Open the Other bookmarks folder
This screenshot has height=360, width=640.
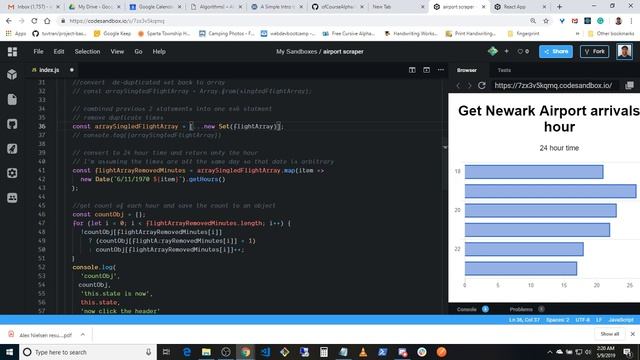611,33
